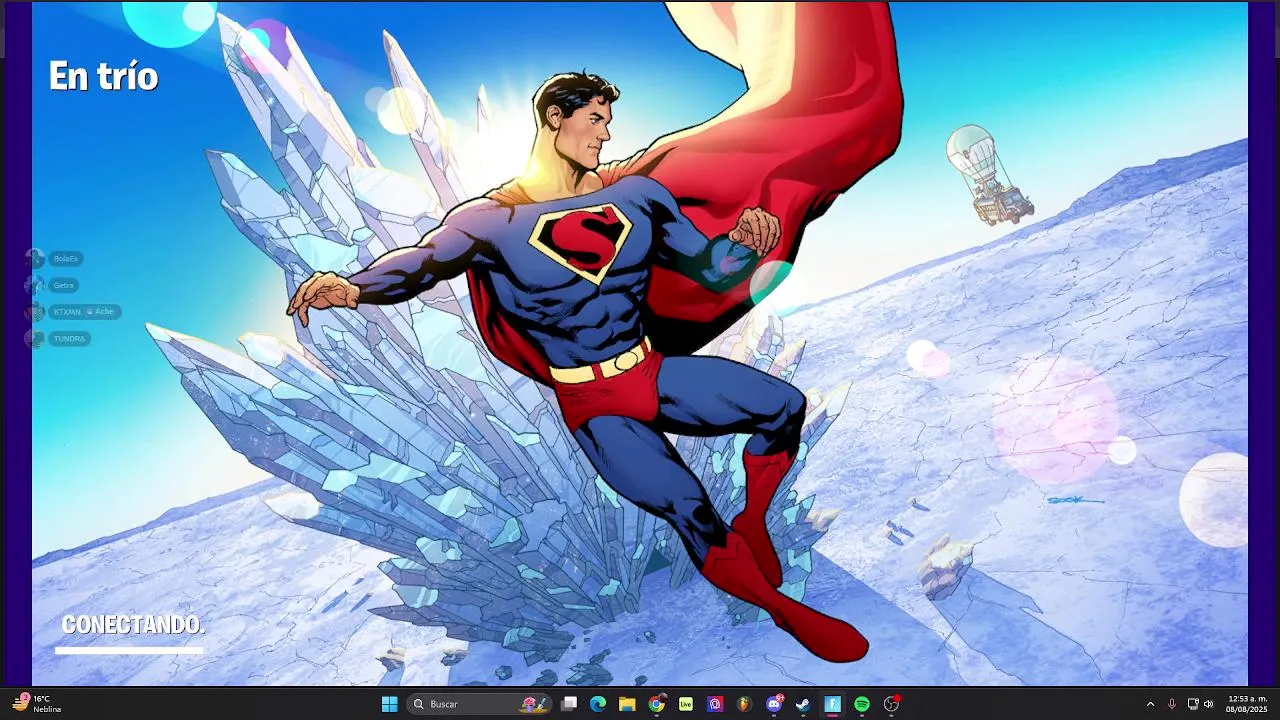Open the clock showing 12:53 a. m.
Viewport: 1280px width, 720px height.
[1246, 704]
